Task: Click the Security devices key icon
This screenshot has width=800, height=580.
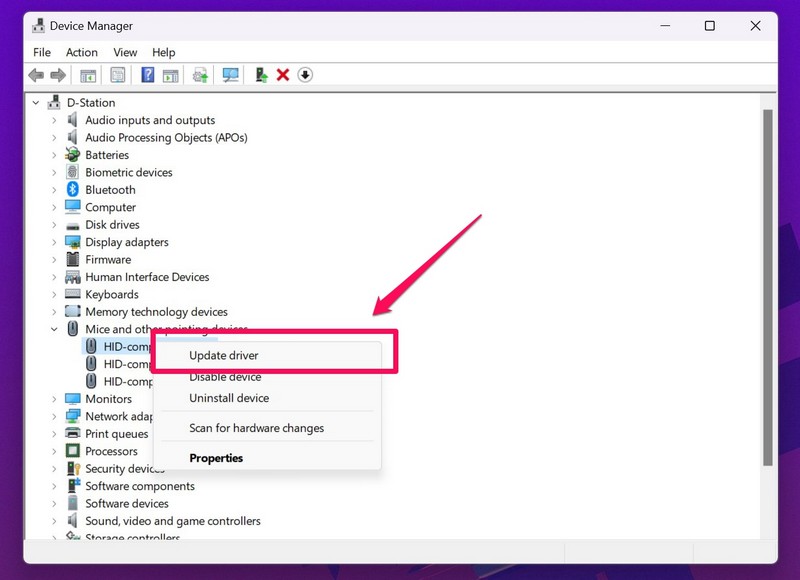Action: tap(72, 469)
